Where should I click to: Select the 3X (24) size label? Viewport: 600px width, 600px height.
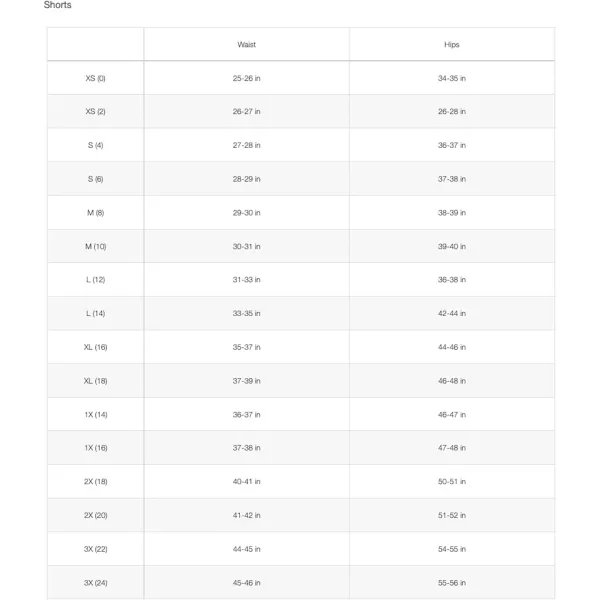coord(96,583)
